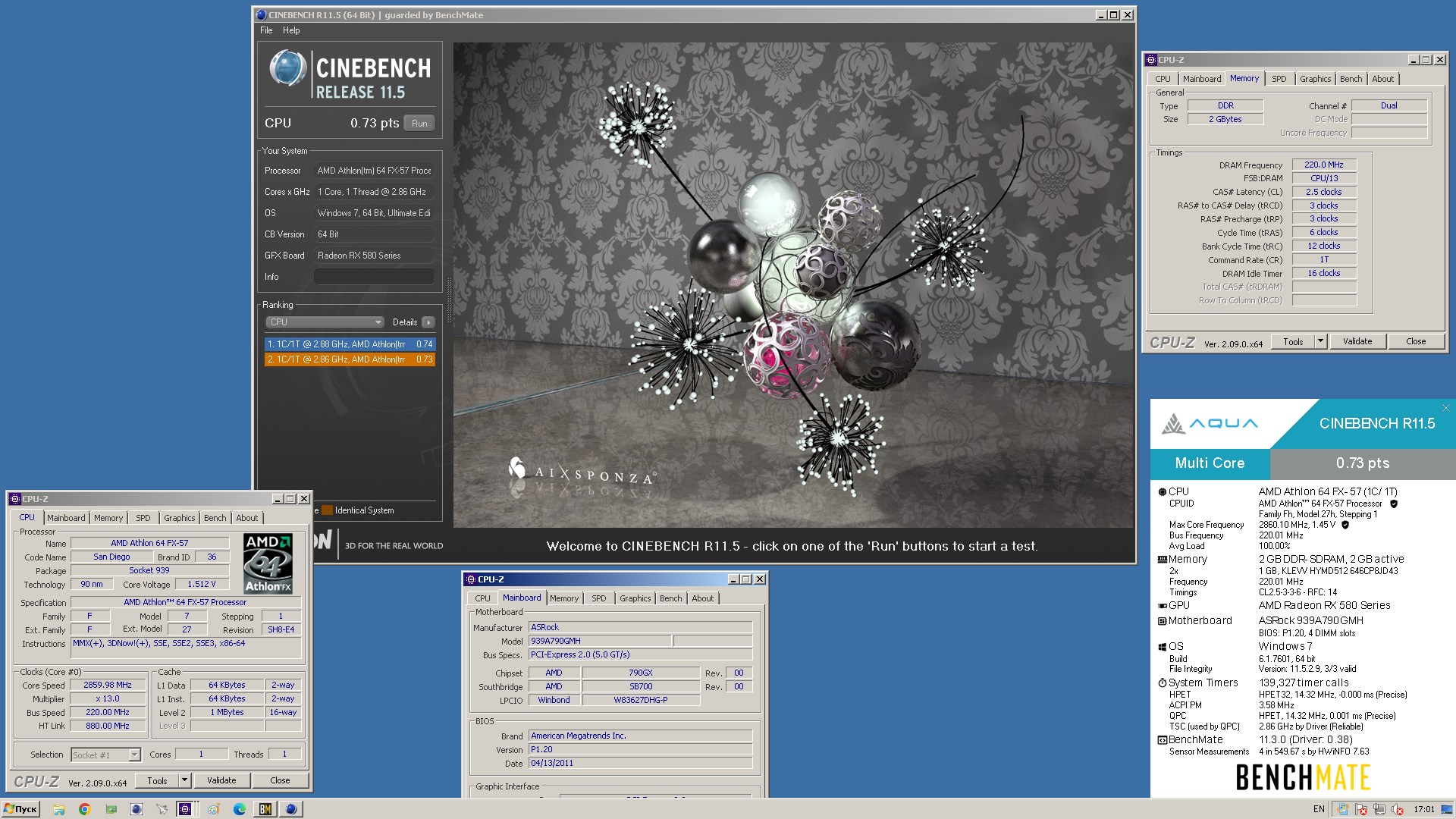
Task: Click the Processor field AMD Athlon 64 FX-57
Action: (374, 171)
